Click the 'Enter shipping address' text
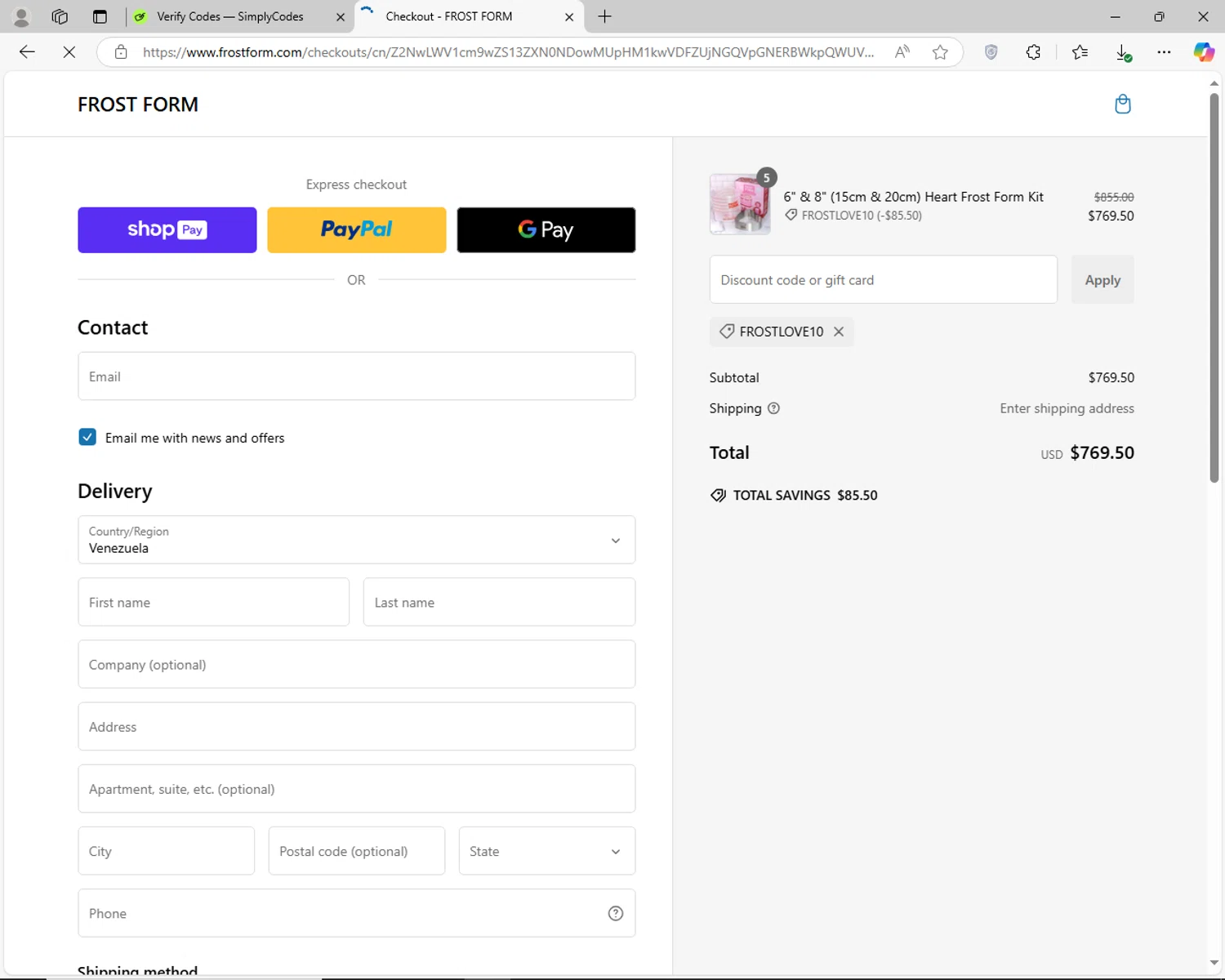Viewport: 1225px width, 980px height. [x=1067, y=408]
